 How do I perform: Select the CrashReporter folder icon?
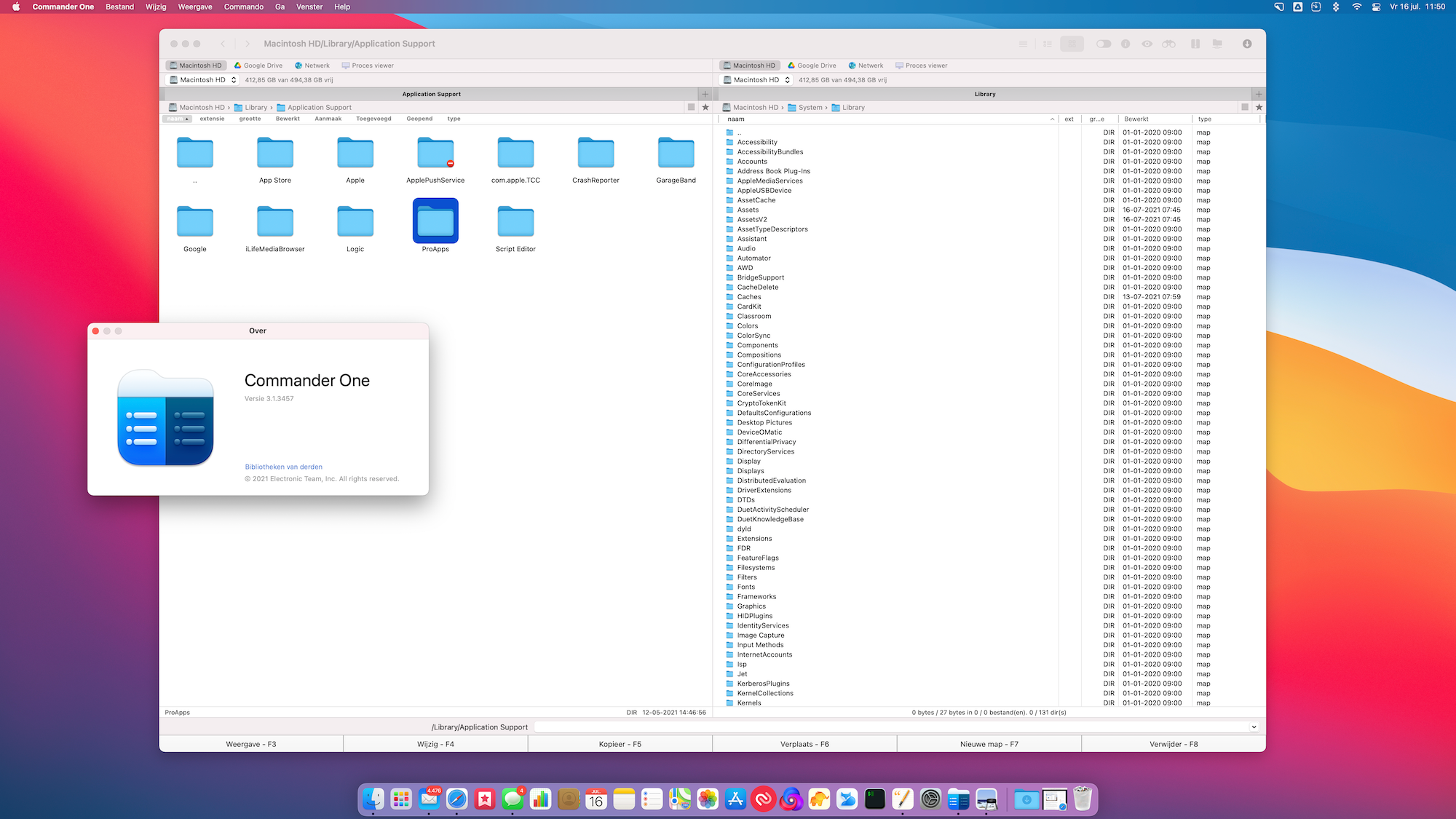coord(596,153)
